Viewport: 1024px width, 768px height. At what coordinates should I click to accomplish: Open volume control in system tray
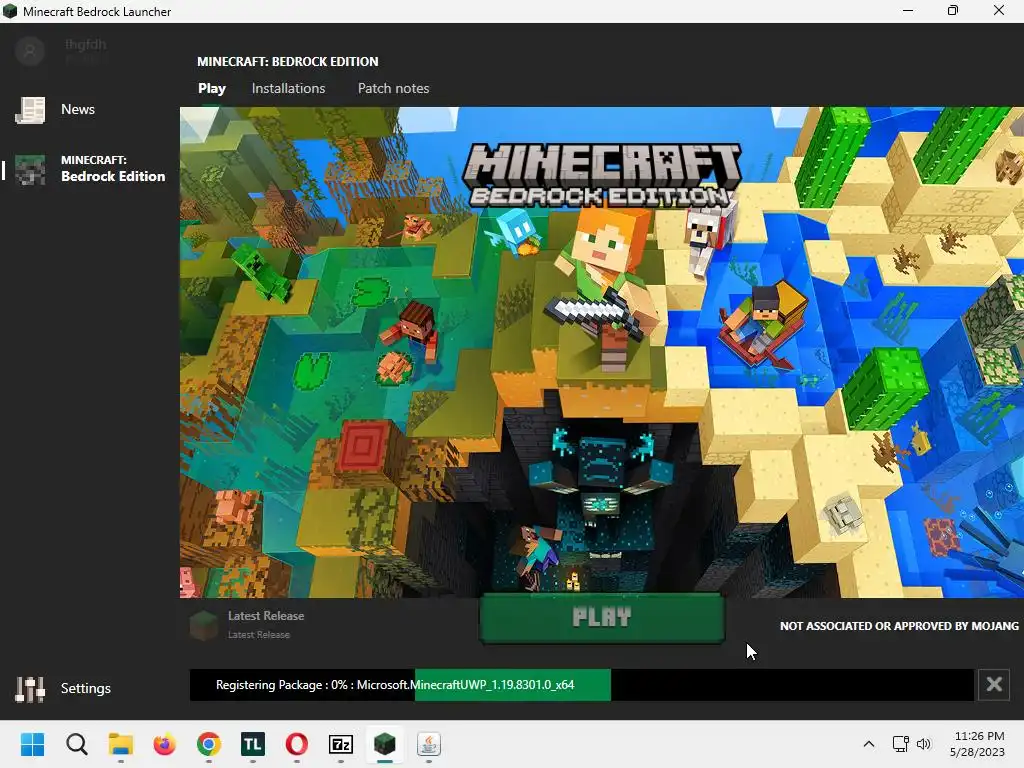923,744
